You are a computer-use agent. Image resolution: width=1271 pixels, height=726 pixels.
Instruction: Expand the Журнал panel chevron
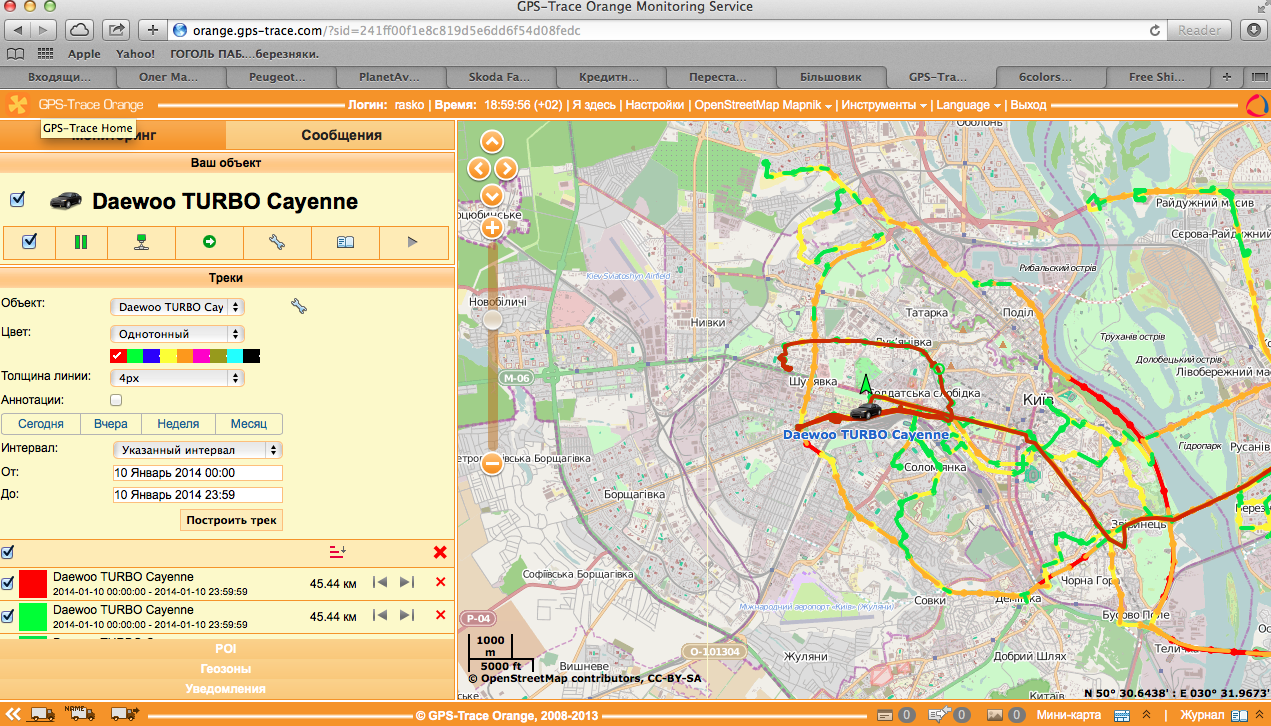[1262, 715]
